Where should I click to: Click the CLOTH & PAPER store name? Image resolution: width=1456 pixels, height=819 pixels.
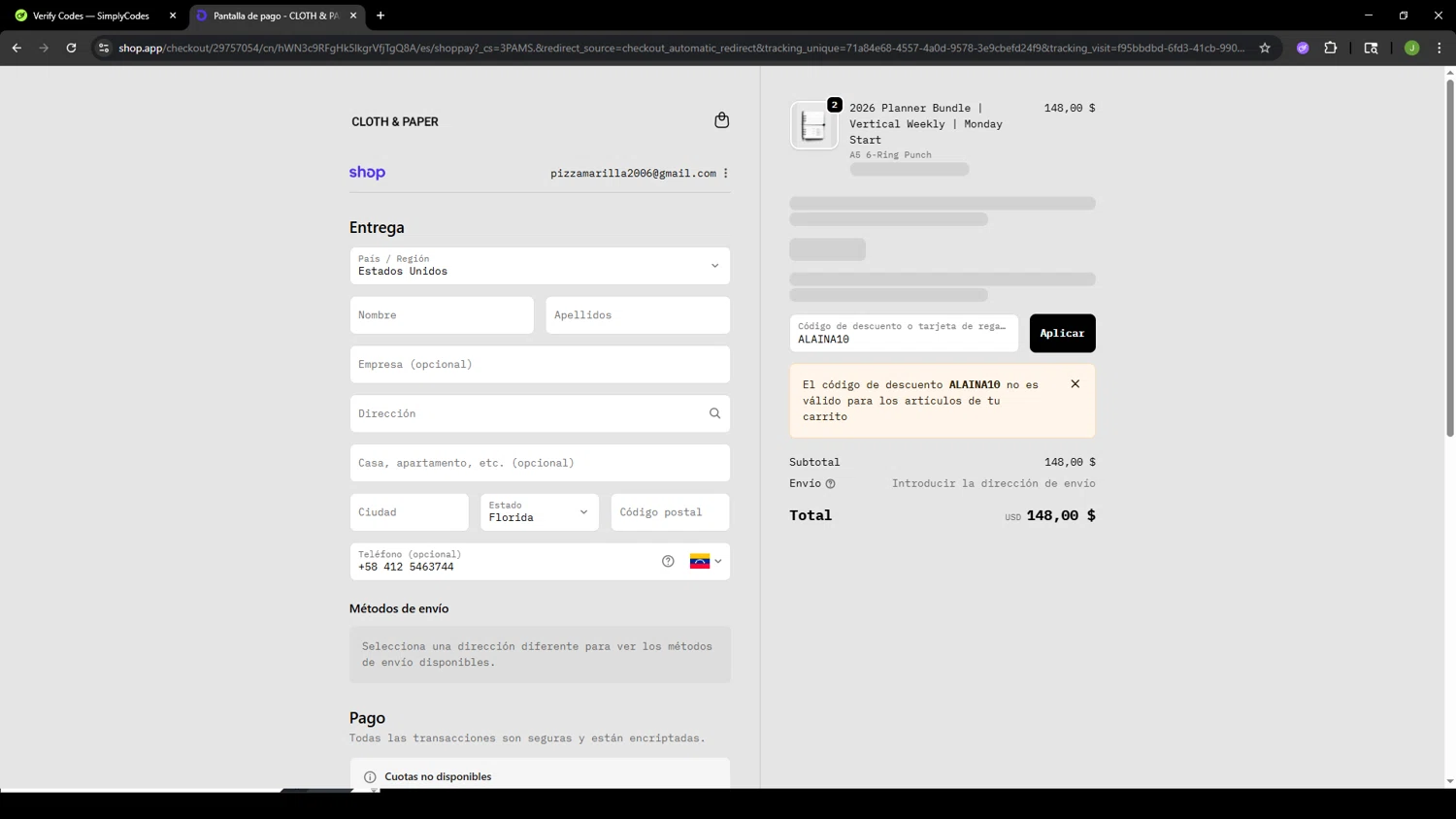(x=395, y=121)
